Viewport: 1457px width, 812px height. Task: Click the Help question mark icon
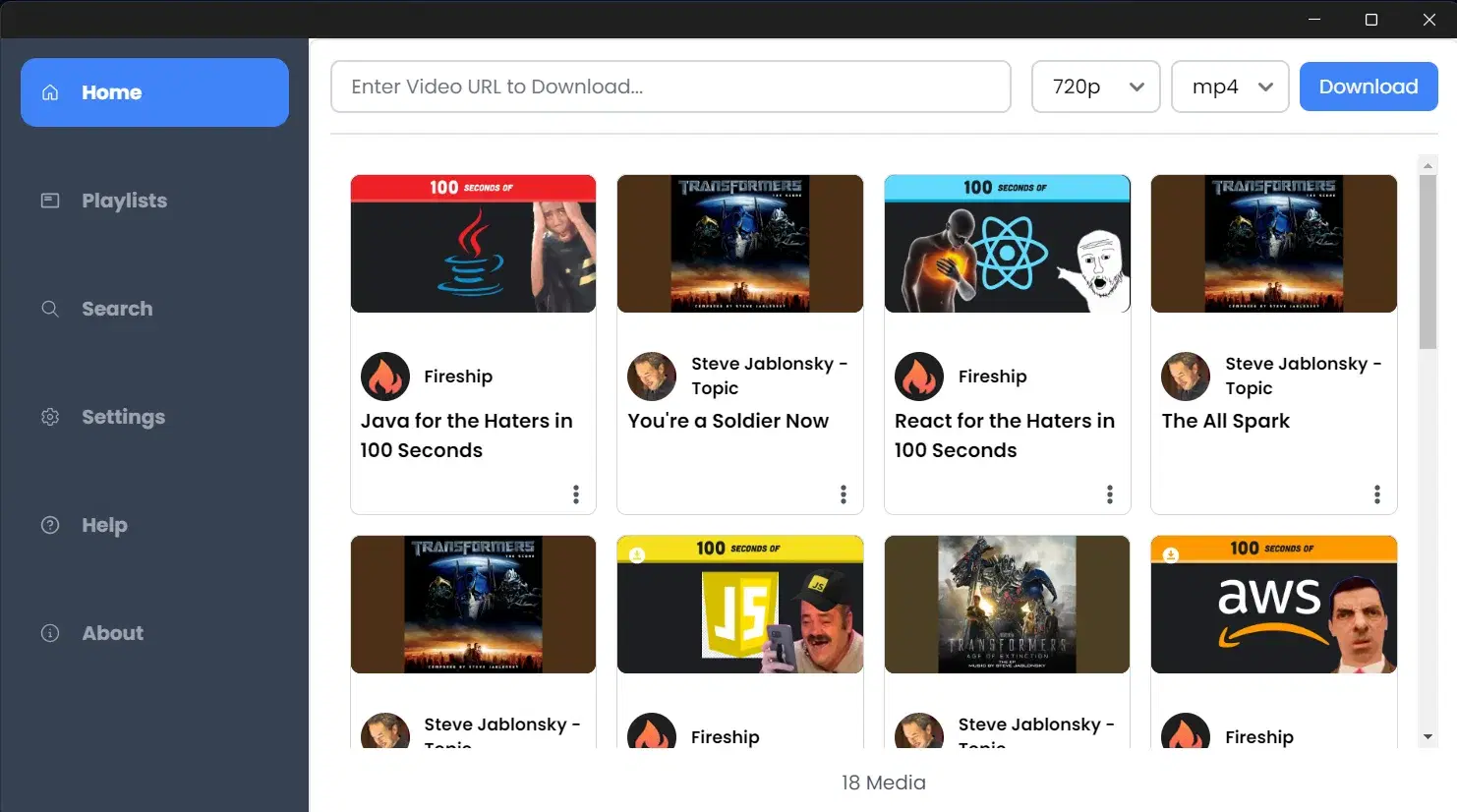[50, 525]
